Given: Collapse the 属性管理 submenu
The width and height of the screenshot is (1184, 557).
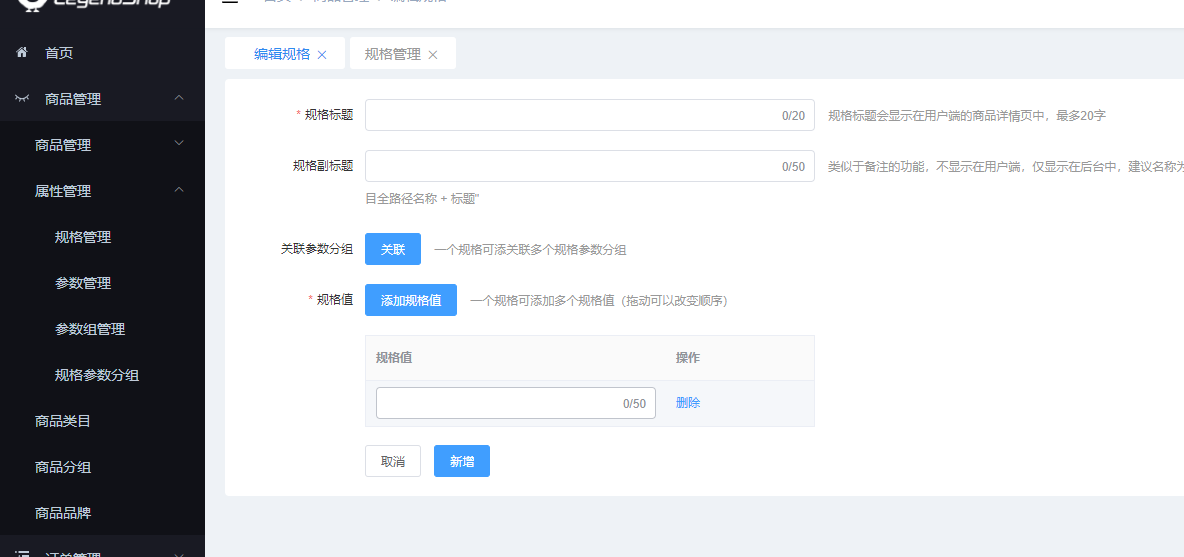Looking at the screenshot, I should pyautogui.click(x=179, y=190).
